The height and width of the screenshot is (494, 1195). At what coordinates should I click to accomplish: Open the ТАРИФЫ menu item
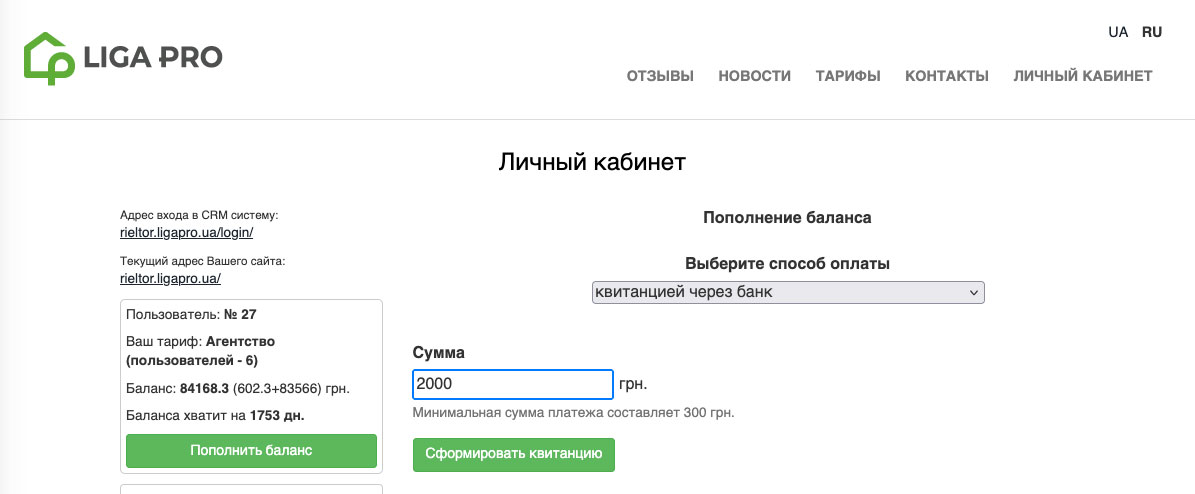[x=848, y=76]
